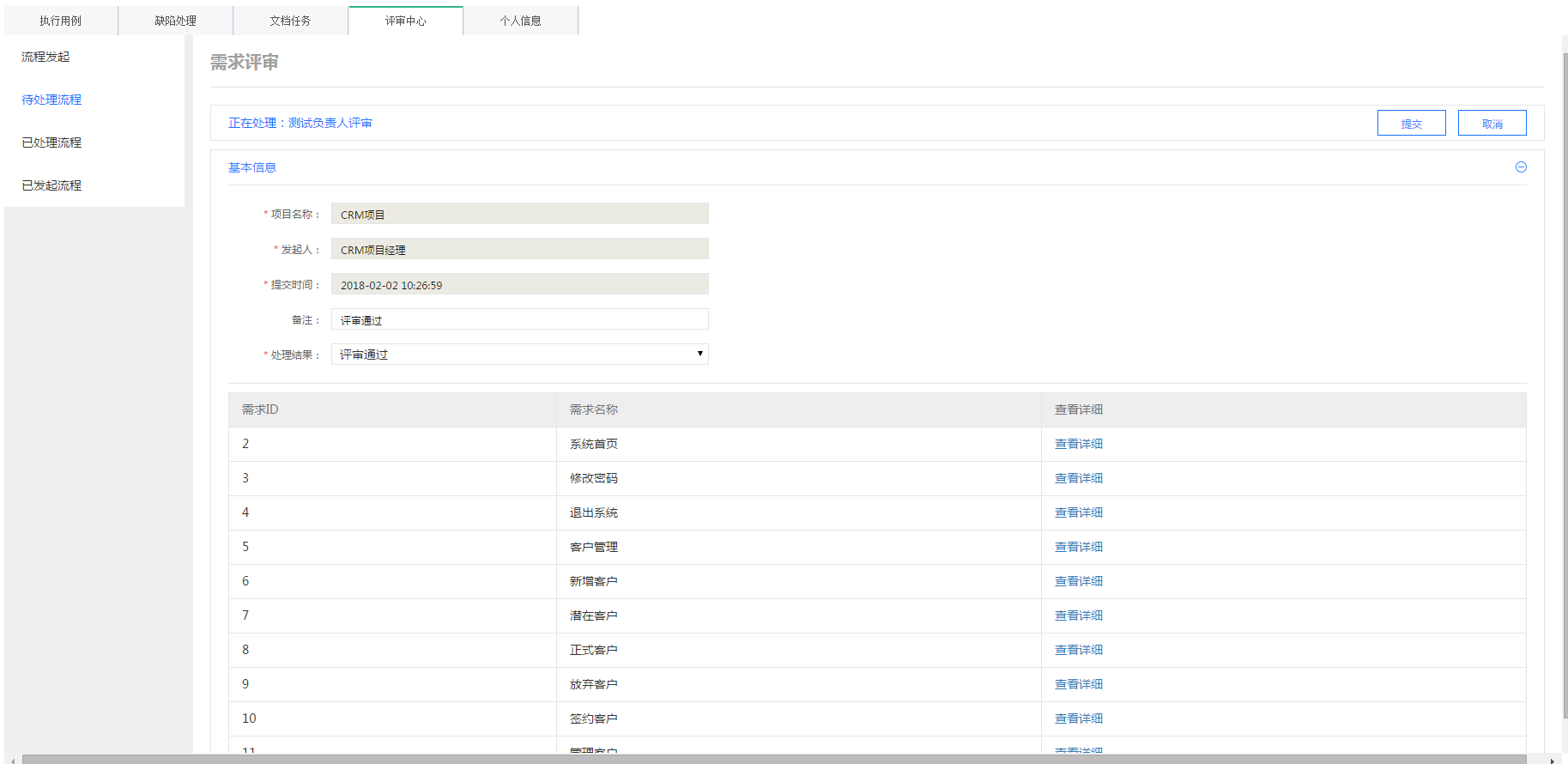Open 已处理流程 in the sidebar

51,142
